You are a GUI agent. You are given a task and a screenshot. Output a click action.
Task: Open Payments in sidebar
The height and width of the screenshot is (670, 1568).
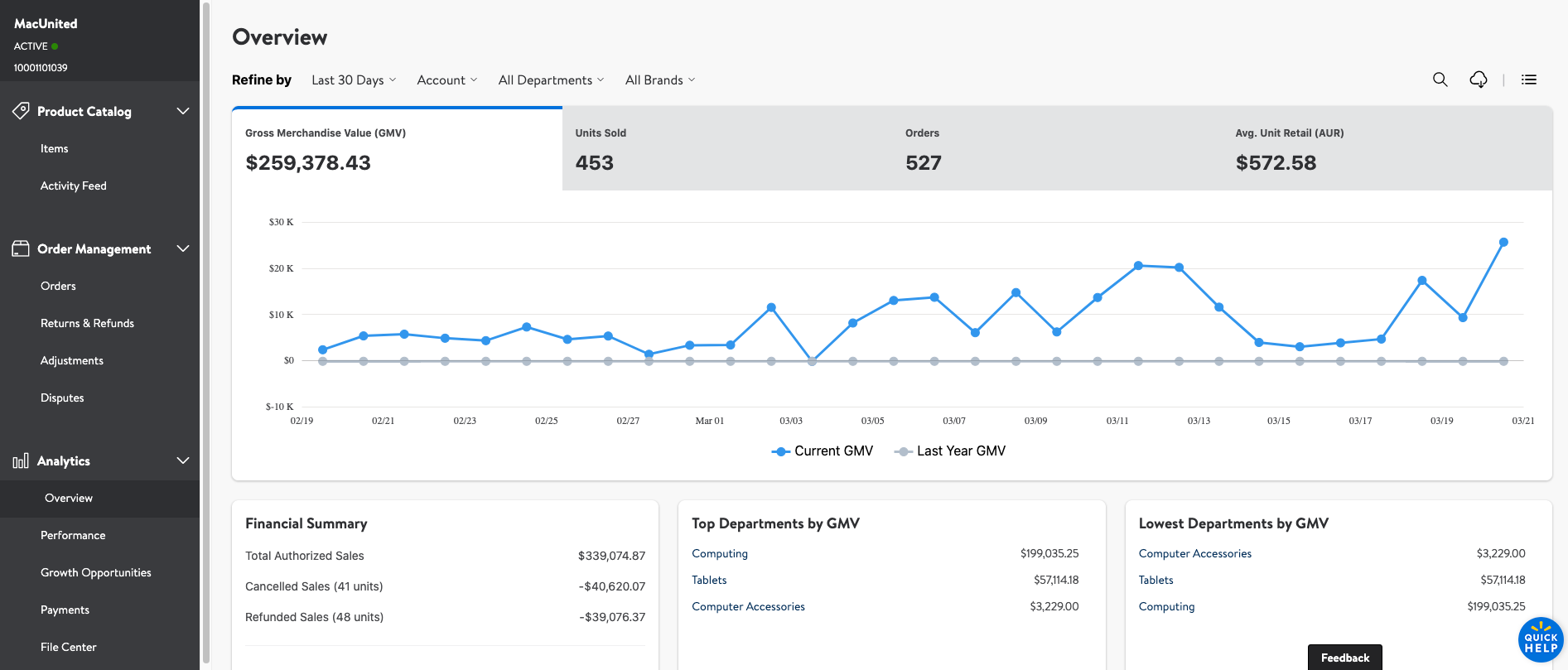click(x=65, y=610)
